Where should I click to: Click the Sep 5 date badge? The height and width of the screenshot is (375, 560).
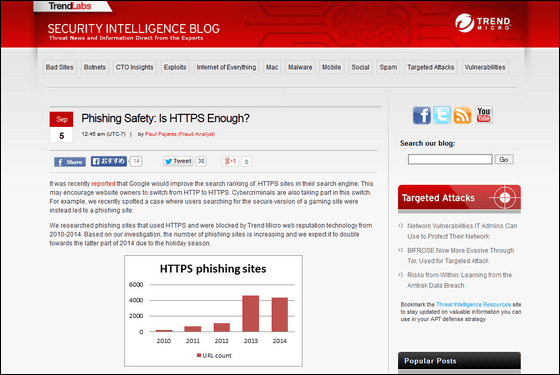[x=61, y=127]
